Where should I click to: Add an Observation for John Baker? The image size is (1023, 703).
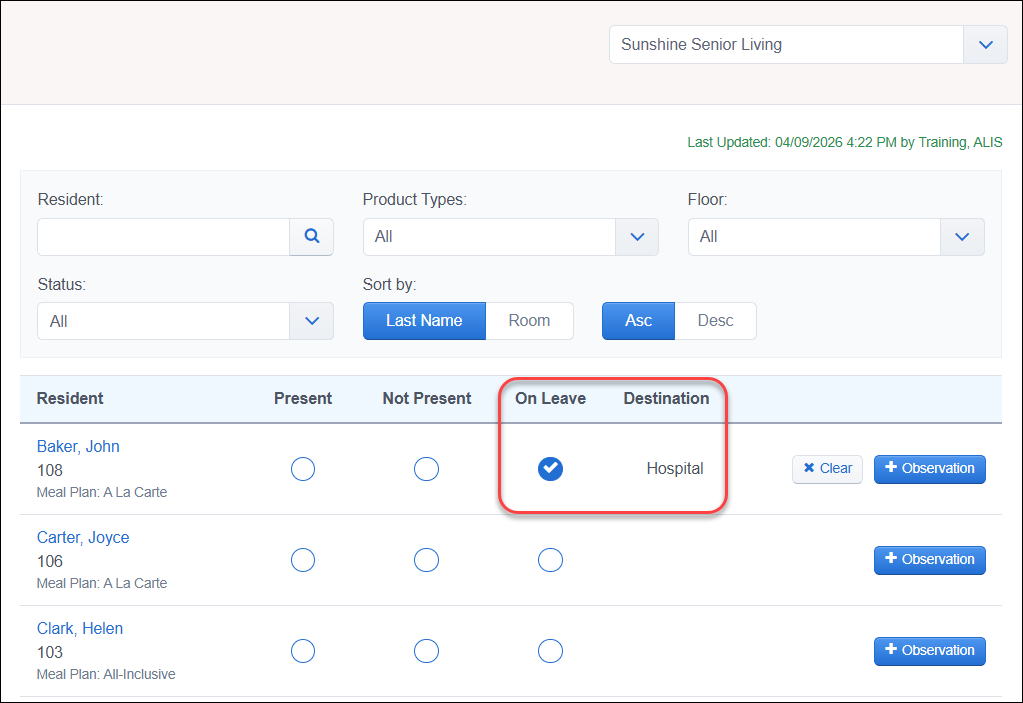[x=930, y=469]
